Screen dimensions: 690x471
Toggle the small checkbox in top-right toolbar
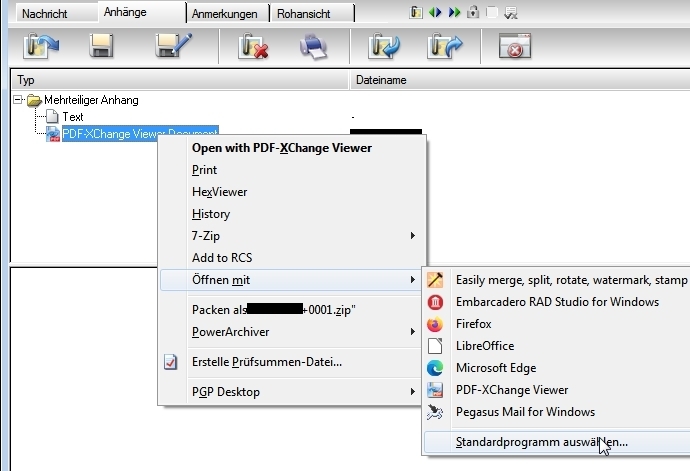point(493,13)
